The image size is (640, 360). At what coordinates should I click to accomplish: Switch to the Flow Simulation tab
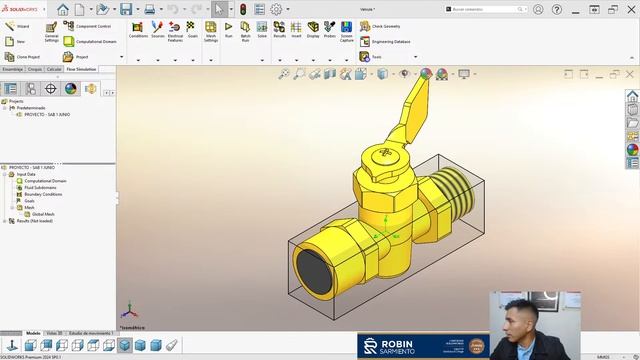(81, 69)
